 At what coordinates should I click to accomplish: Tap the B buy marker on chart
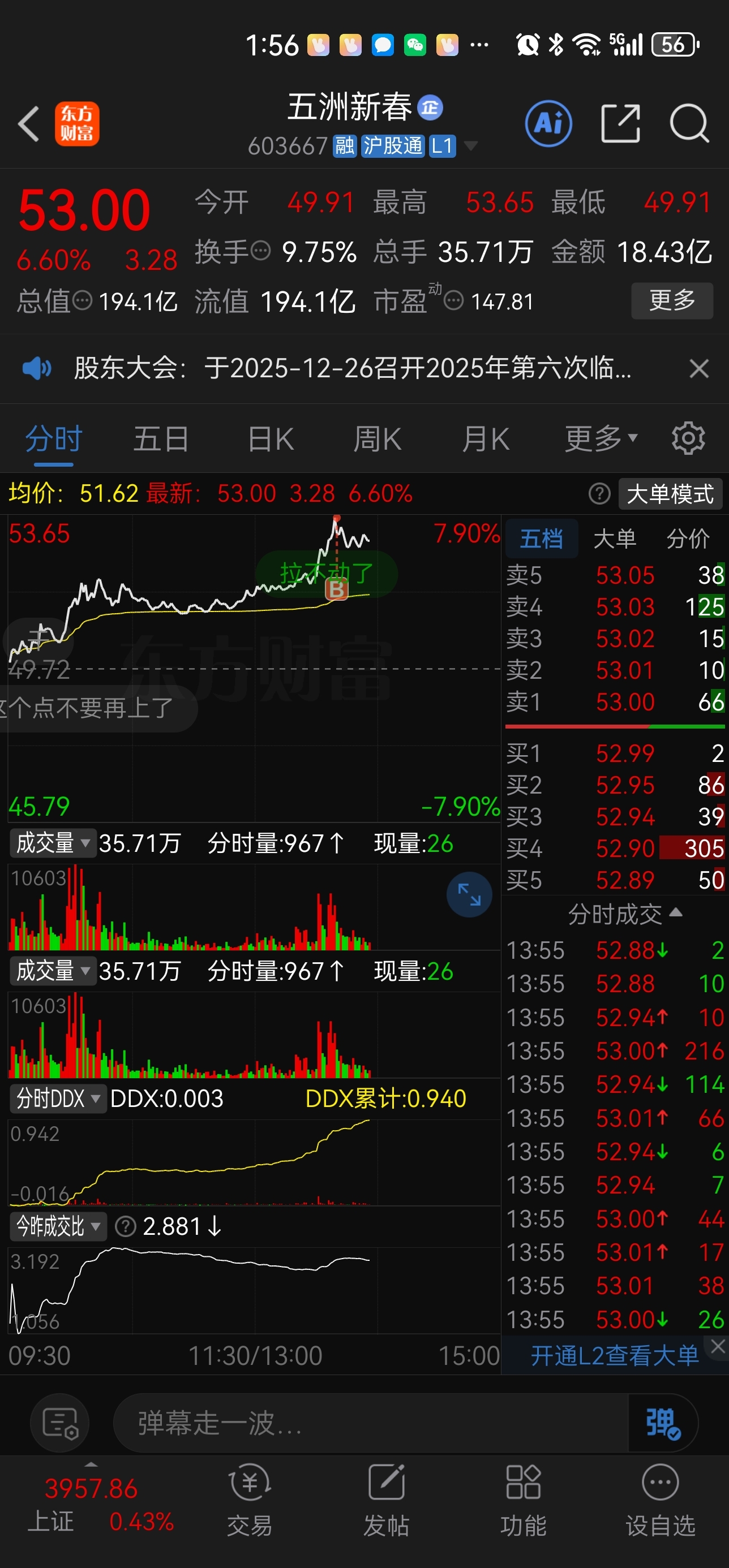pyautogui.click(x=336, y=589)
